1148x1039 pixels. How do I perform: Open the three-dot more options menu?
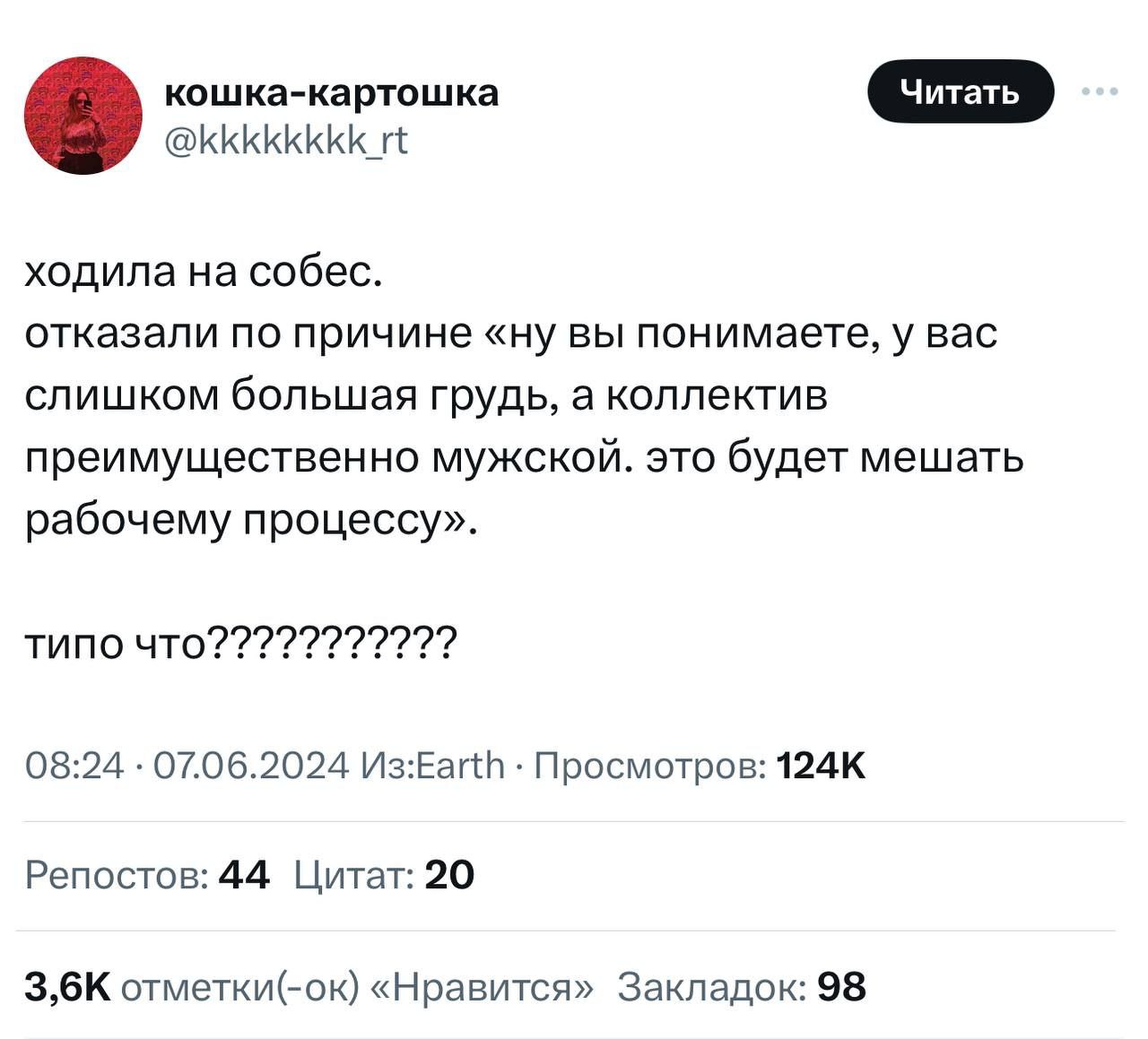pos(1100,91)
